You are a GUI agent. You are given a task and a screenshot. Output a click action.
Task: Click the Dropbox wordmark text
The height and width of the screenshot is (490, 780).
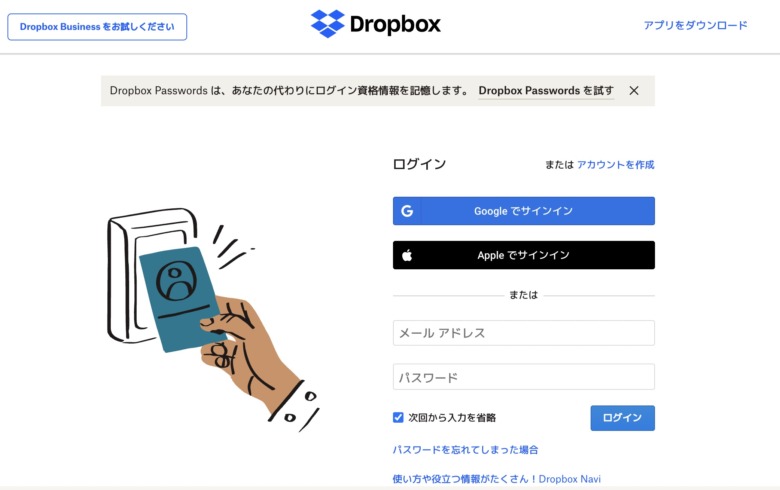pos(395,24)
